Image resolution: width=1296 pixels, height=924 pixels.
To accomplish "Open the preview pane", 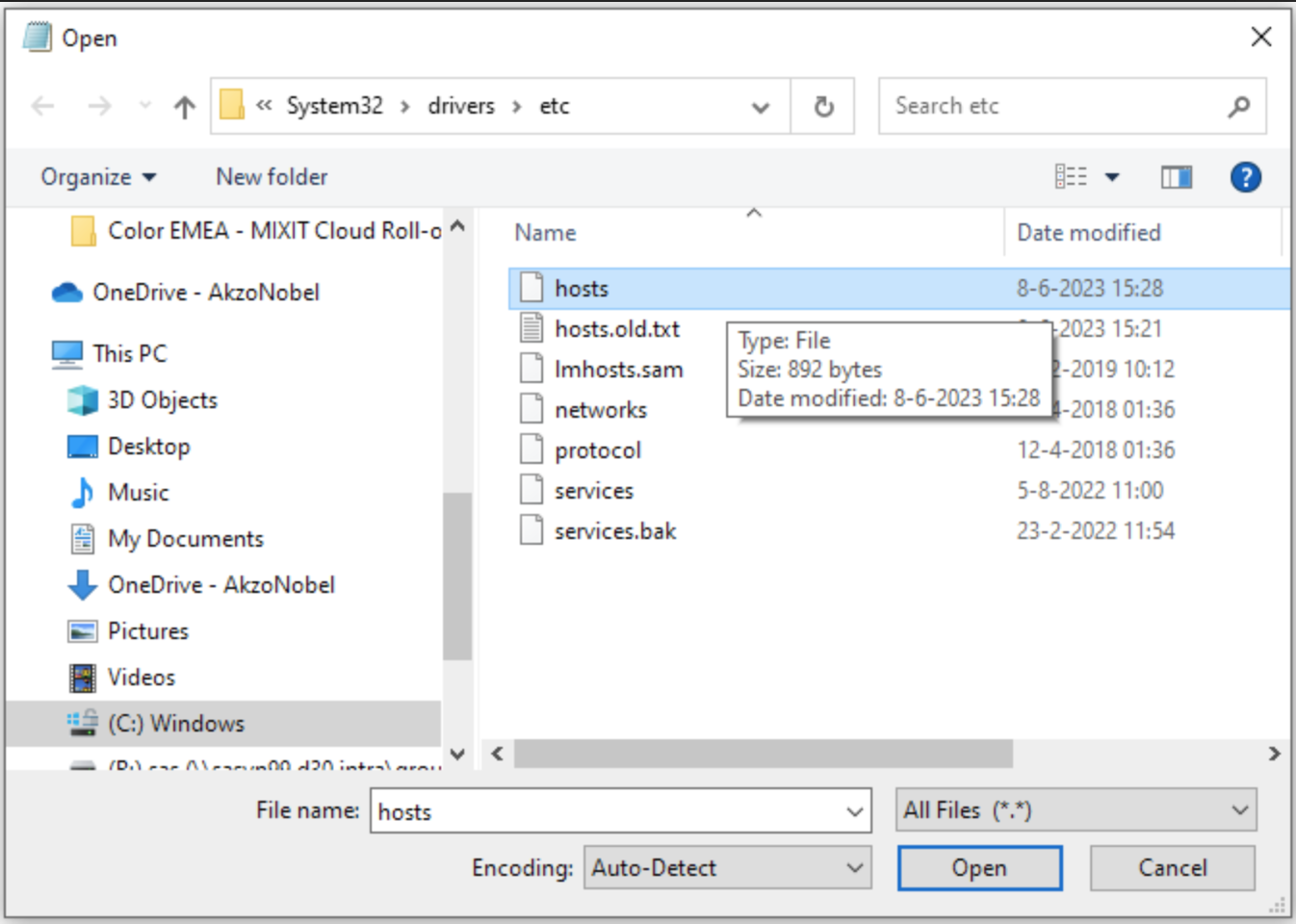I will coord(1177,177).
